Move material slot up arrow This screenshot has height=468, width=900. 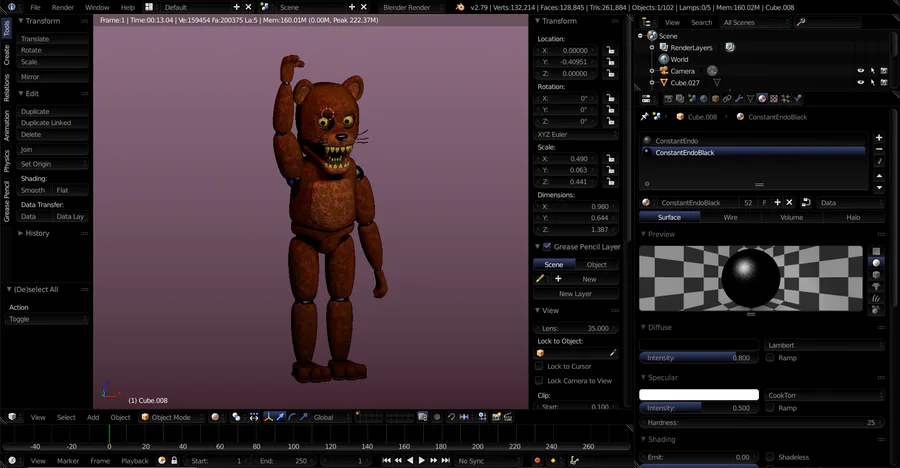click(x=879, y=176)
